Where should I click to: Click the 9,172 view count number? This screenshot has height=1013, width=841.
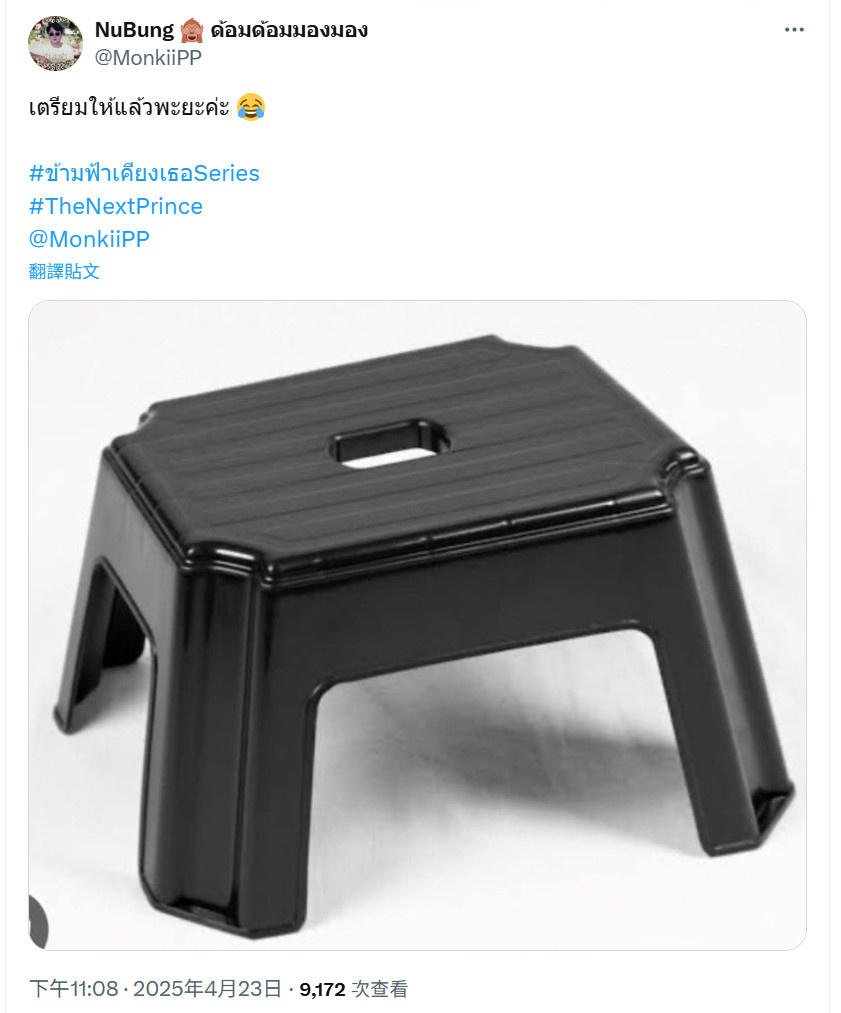pyautogui.click(x=322, y=989)
